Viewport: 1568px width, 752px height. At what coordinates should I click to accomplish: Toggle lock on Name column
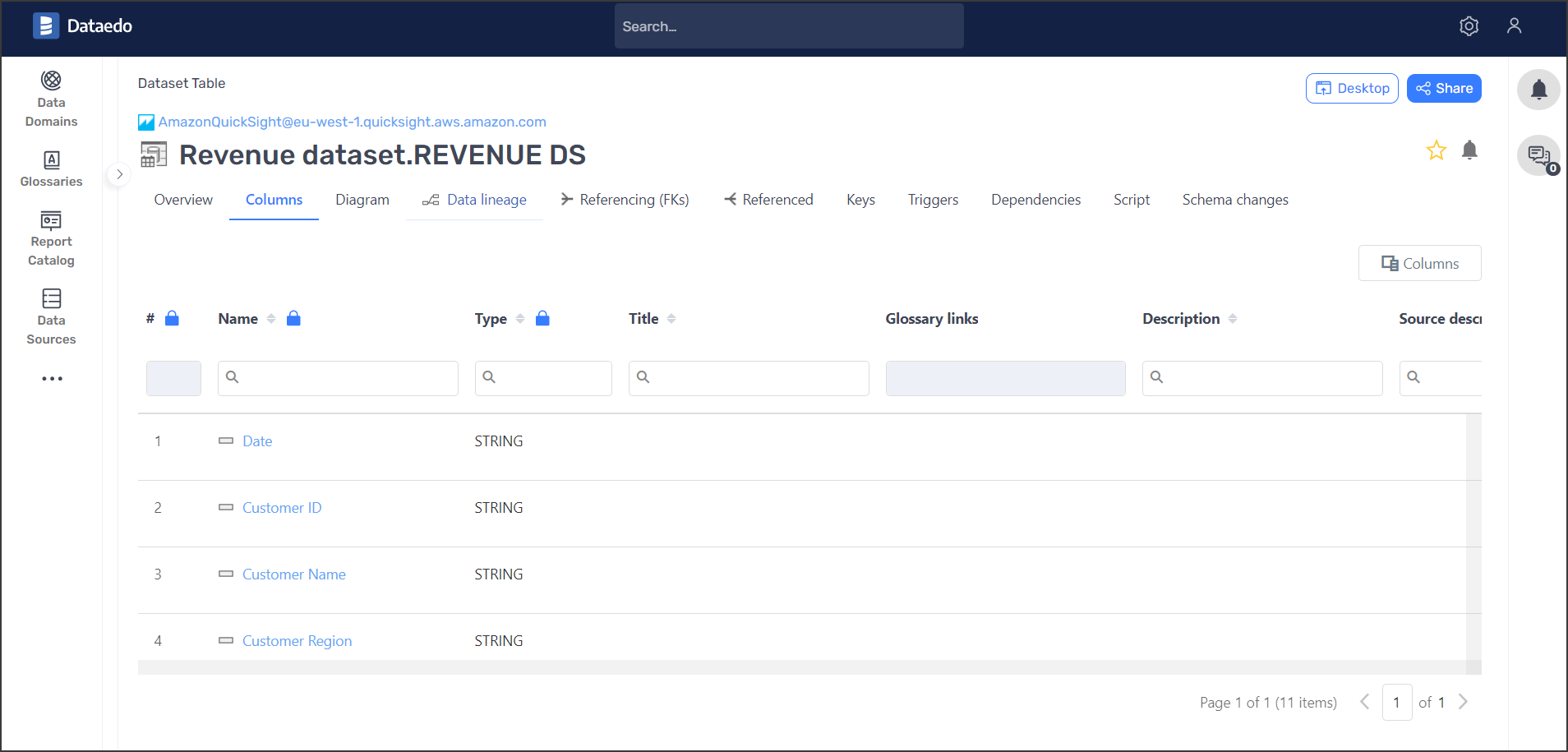pos(293,318)
